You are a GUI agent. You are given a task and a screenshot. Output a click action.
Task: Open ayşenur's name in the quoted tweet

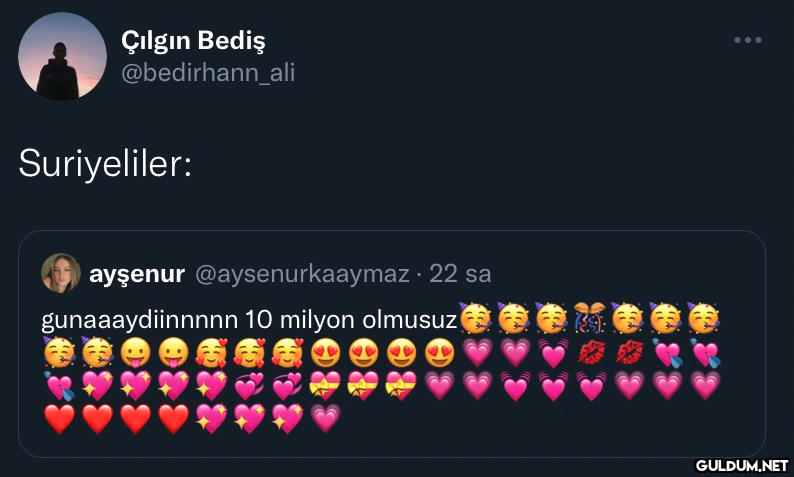(x=137, y=273)
